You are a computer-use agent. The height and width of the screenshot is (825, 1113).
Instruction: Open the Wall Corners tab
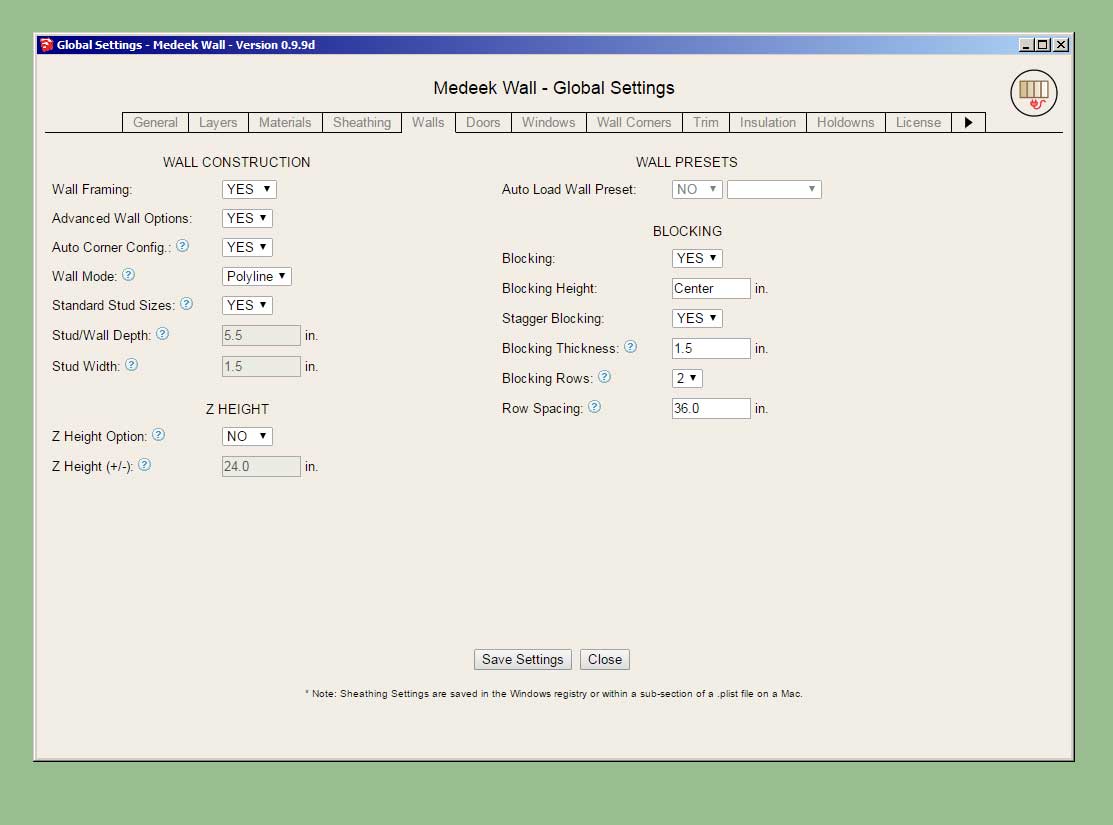click(634, 122)
